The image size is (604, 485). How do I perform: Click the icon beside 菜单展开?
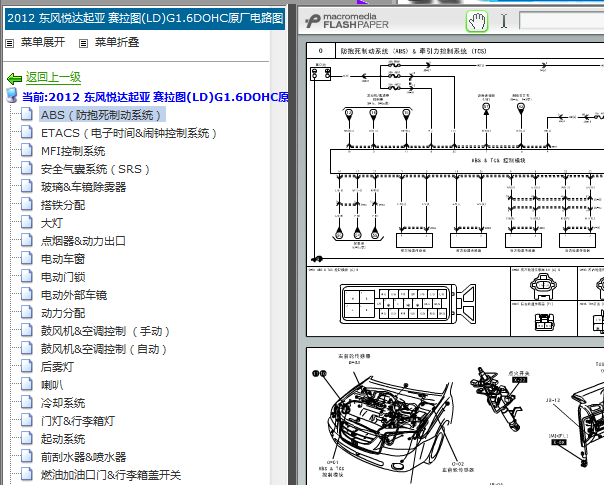[x=10, y=43]
